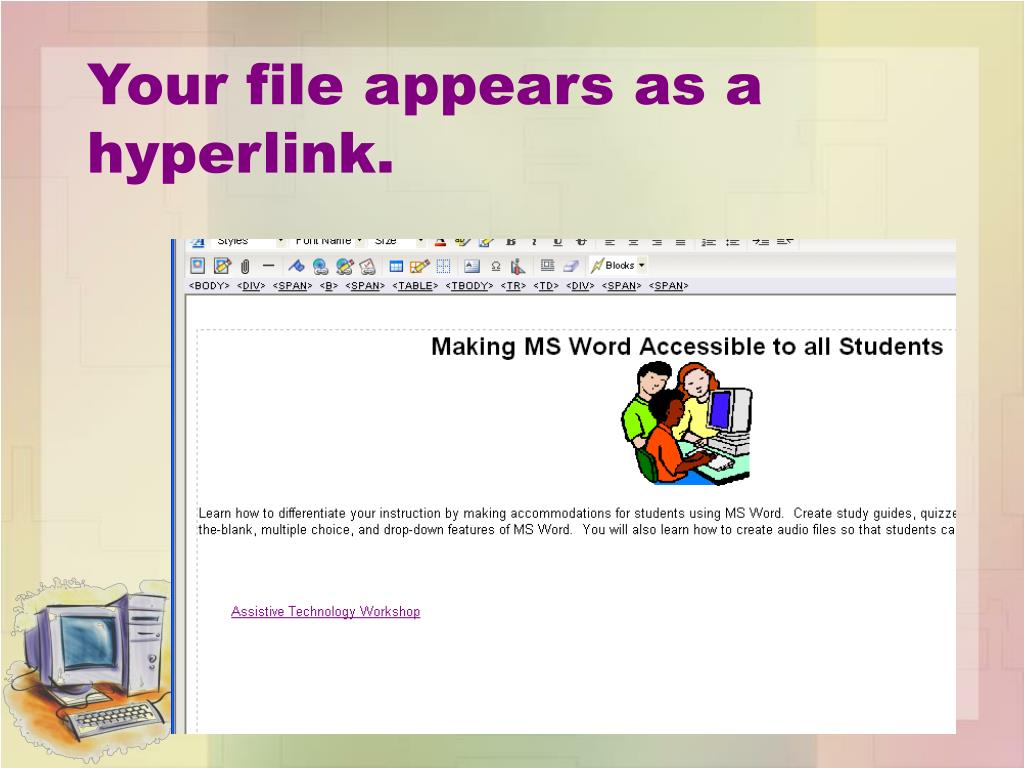The height and width of the screenshot is (768, 1024).
Task: Toggle Italic formatting
Action: pos(534,242)
